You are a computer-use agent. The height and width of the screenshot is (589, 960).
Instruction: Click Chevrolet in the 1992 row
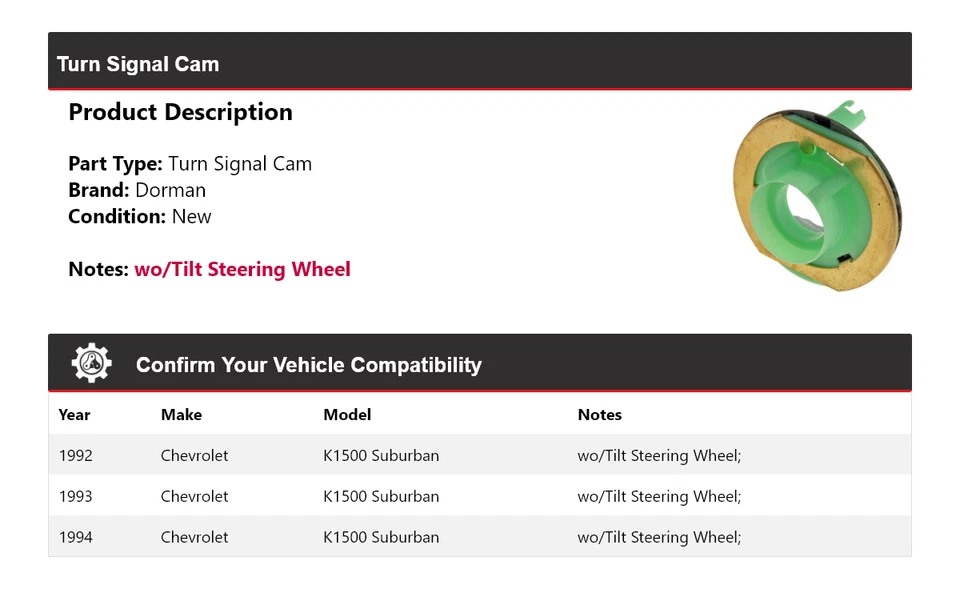tap(194, 456)
